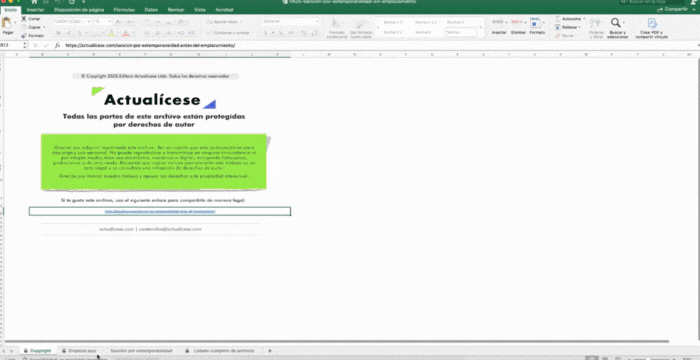Open the Acrobat ribbon tab
The image size is (700, 360).
point(224,9)
